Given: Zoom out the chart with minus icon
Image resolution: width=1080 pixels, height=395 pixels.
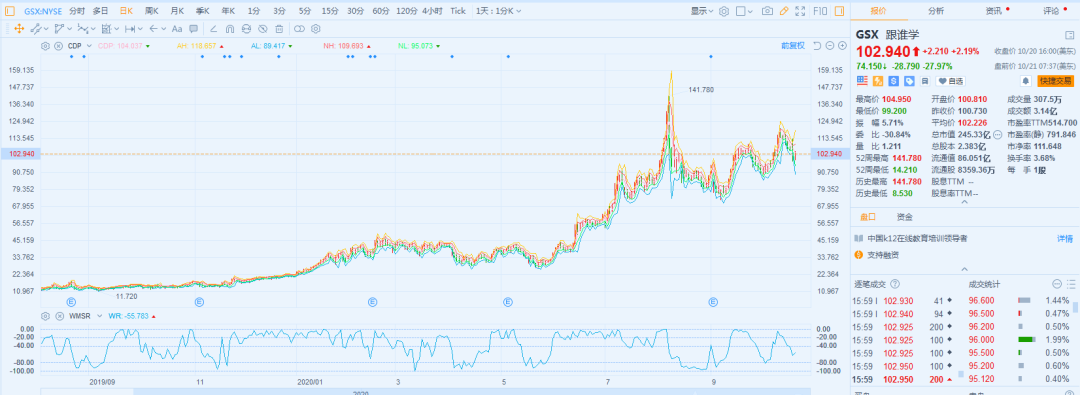Looking at the screenshot, I should [x=830, y=45].
